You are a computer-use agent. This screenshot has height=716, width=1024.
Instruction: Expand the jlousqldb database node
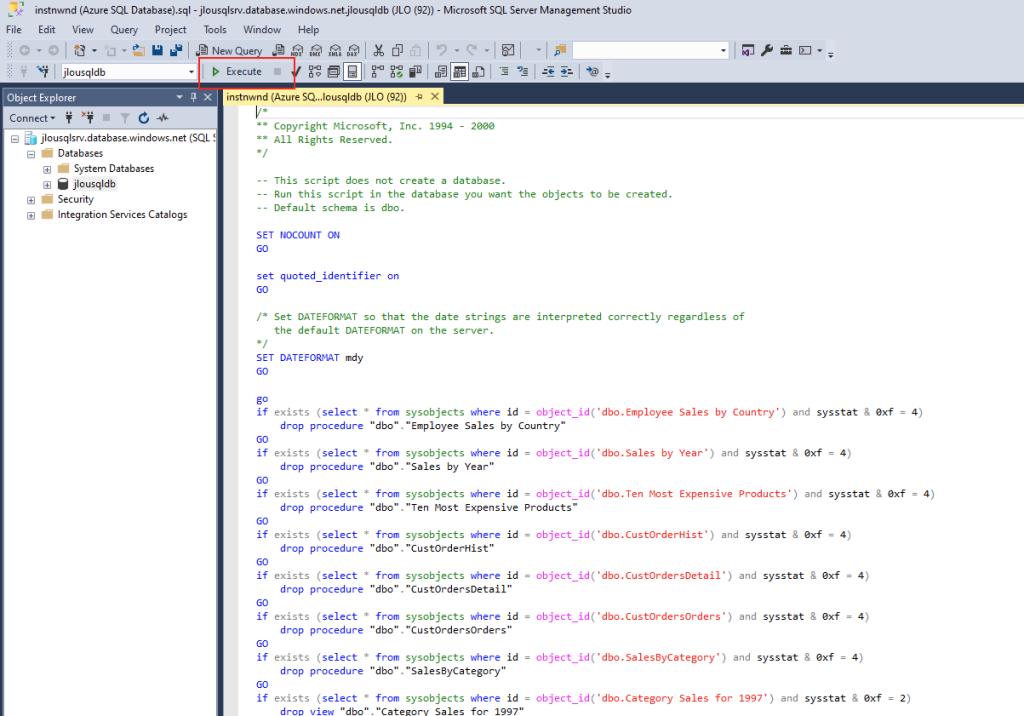[47, 185]
